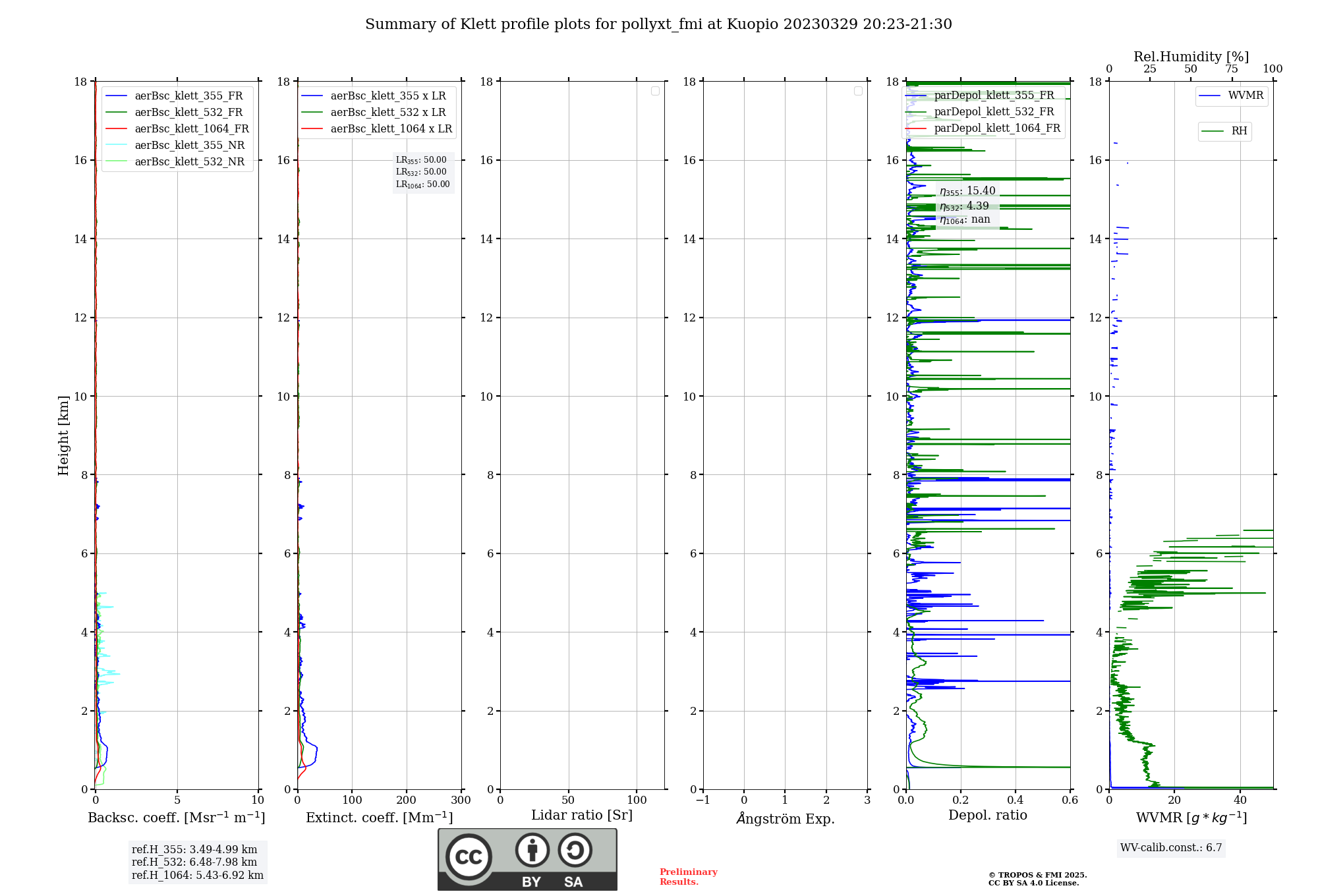Click the © TROPOS & FMI 2025 copyright text
The width and height of the screenshot is (1318, 896).
pos(1037,875)
